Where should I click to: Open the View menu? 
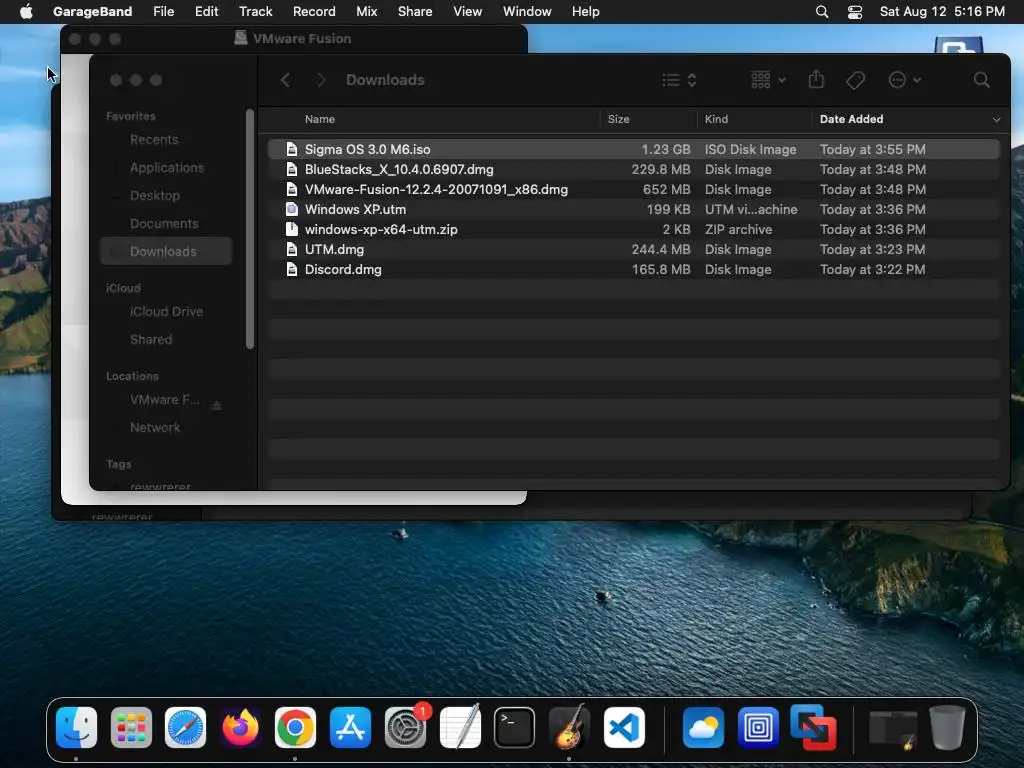click(x=468, y=12)
